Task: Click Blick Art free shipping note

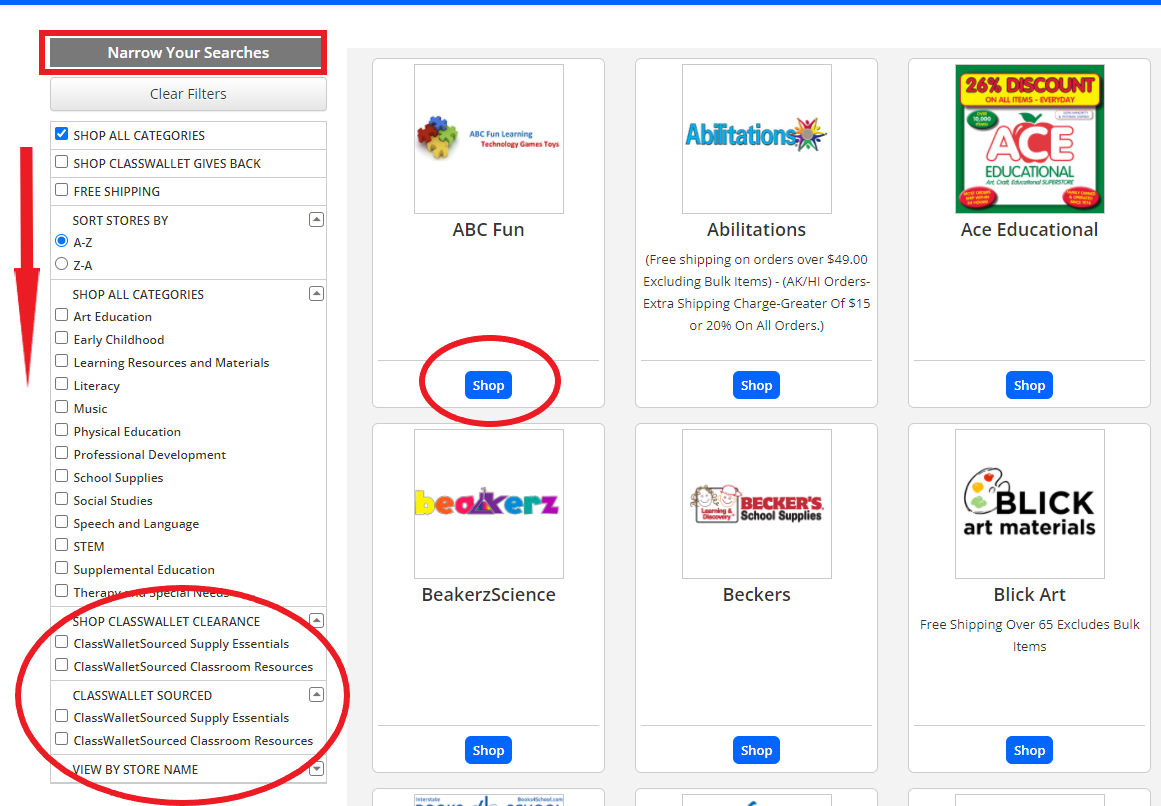Action: 1029,635
